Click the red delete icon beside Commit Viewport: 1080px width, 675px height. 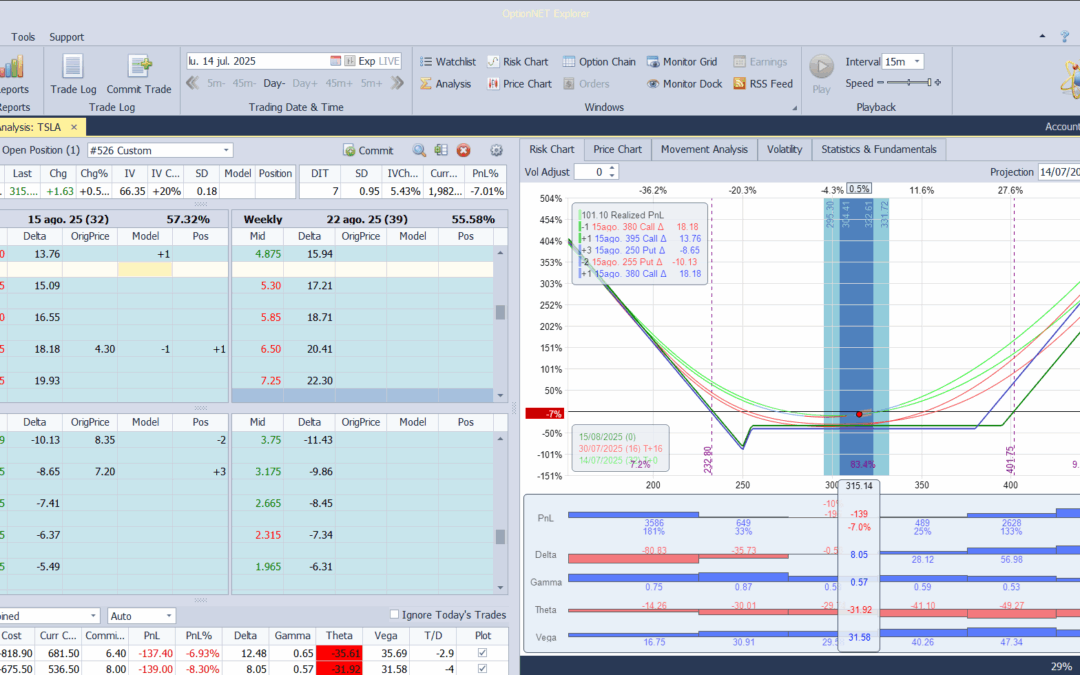[x=464, y=150]
